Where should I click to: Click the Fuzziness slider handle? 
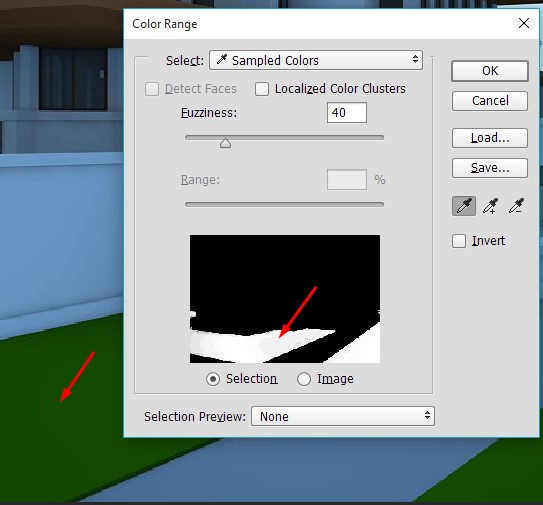(225, 143)
